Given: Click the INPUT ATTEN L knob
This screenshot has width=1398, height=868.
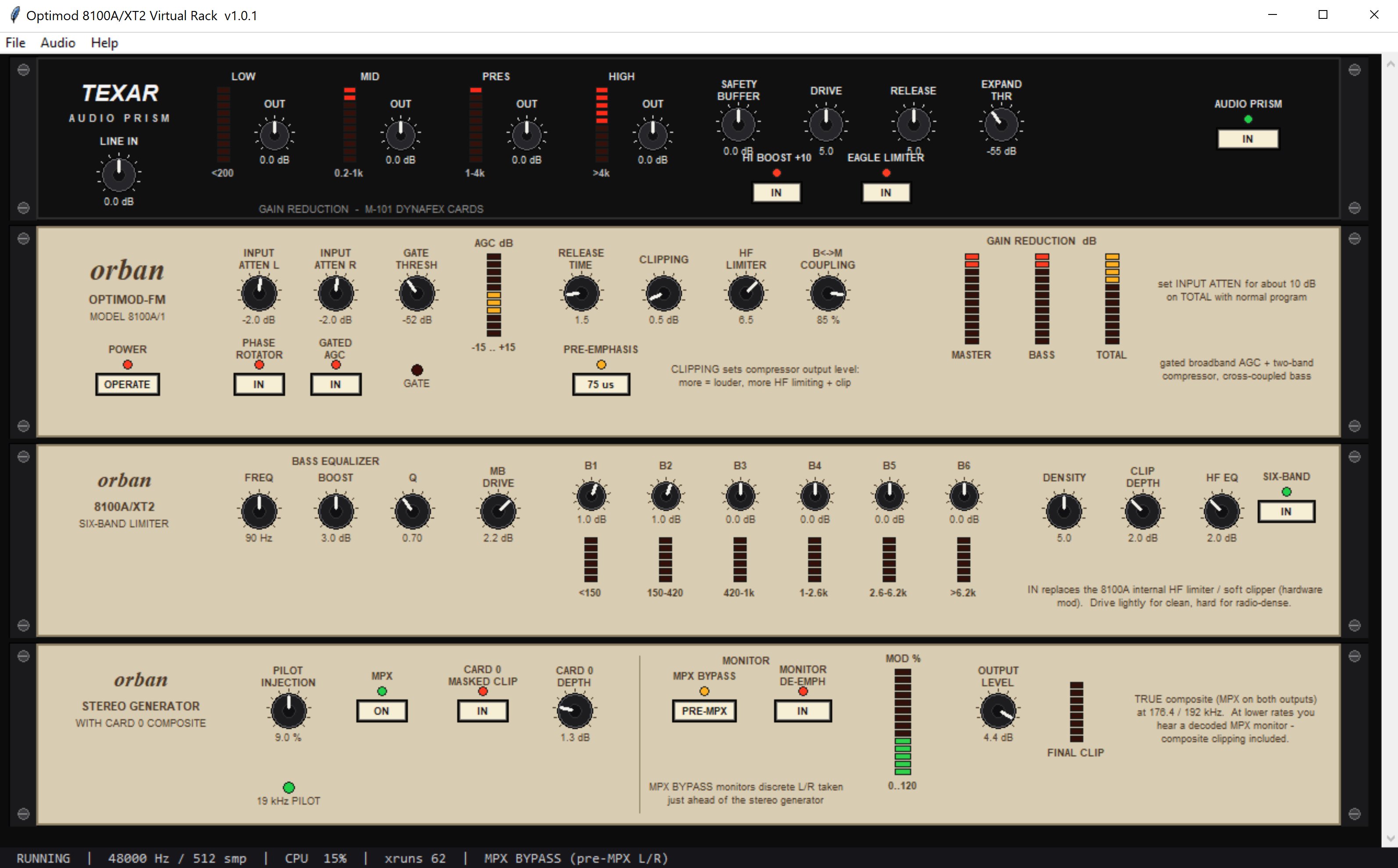Looking at the screenshot, I should pyautogui.click(x=259, y=293).
